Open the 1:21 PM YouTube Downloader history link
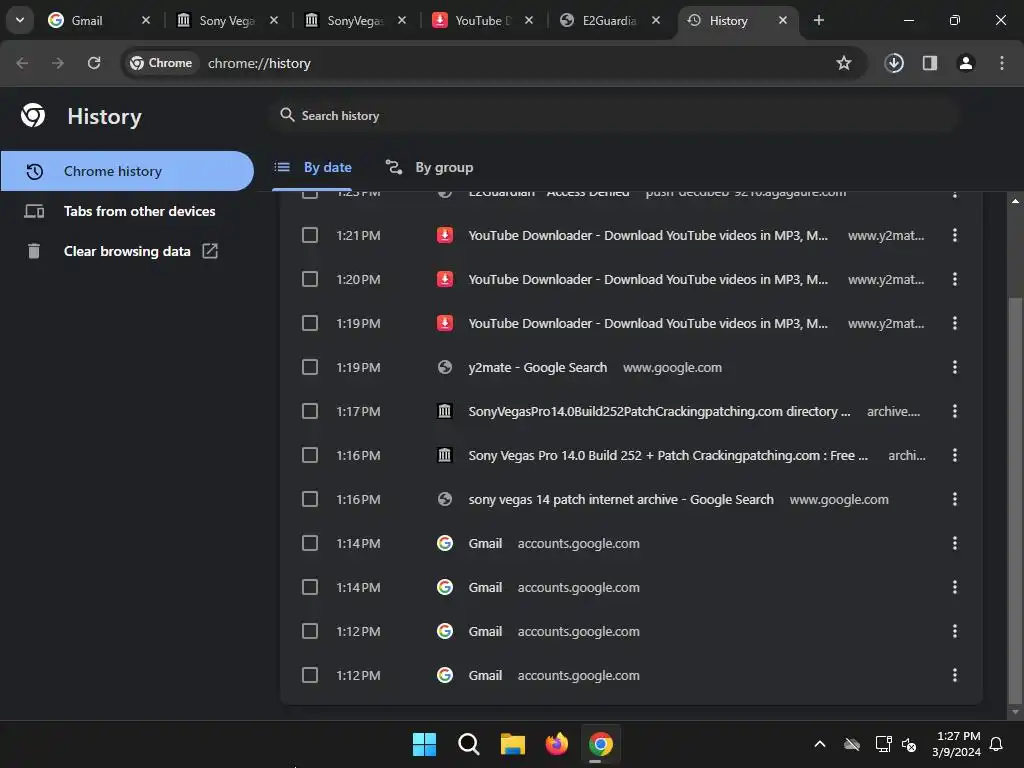Screen dimensions: 1024x768 (648, 235)
